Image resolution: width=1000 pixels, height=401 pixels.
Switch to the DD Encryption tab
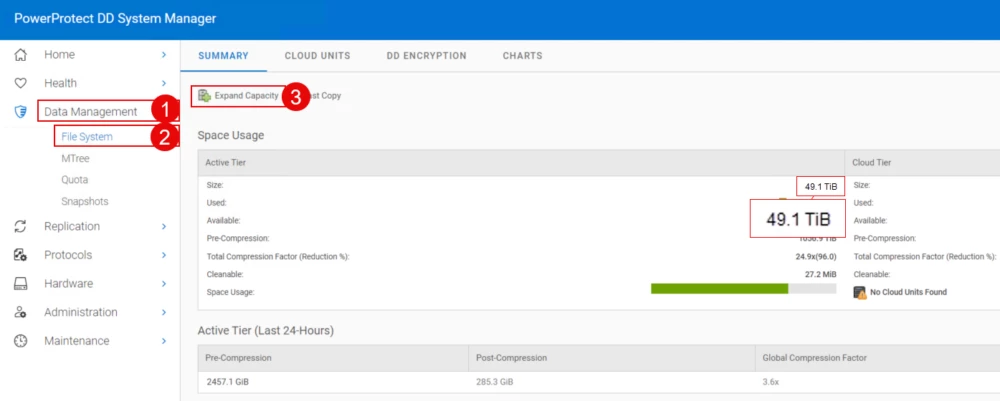point(427,55)
